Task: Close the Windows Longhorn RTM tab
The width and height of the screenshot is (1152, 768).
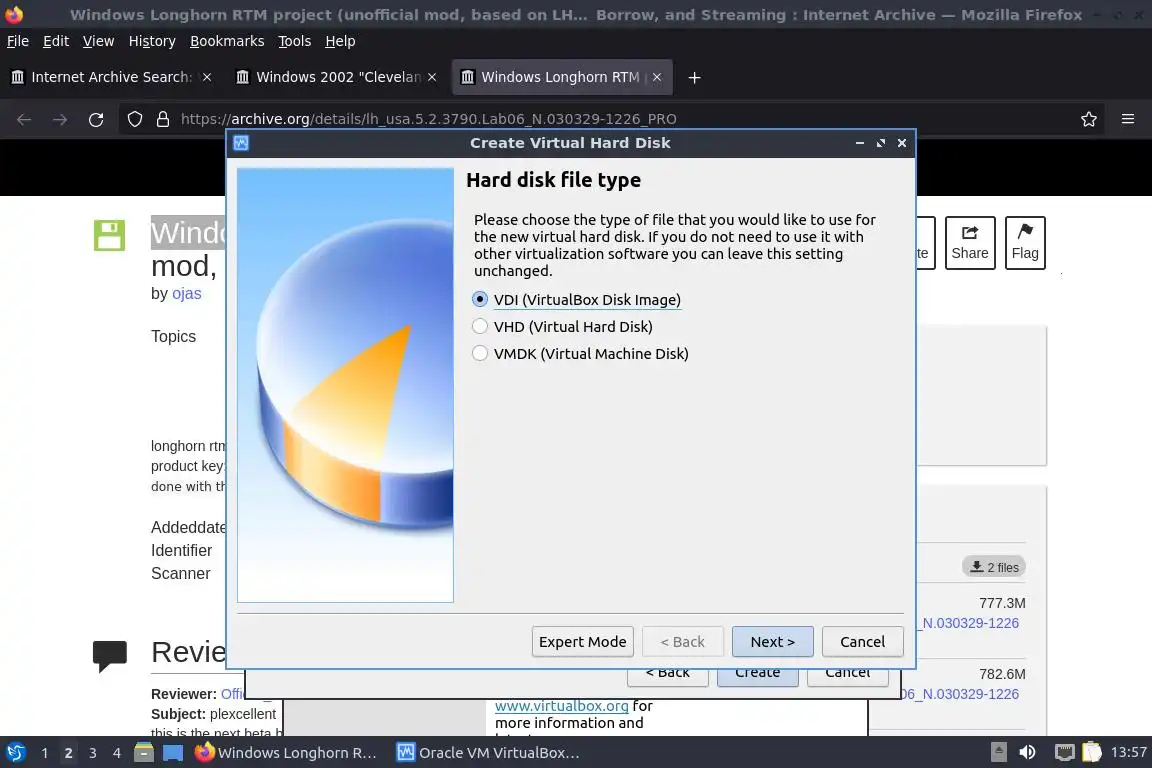Action: [657, 77]
